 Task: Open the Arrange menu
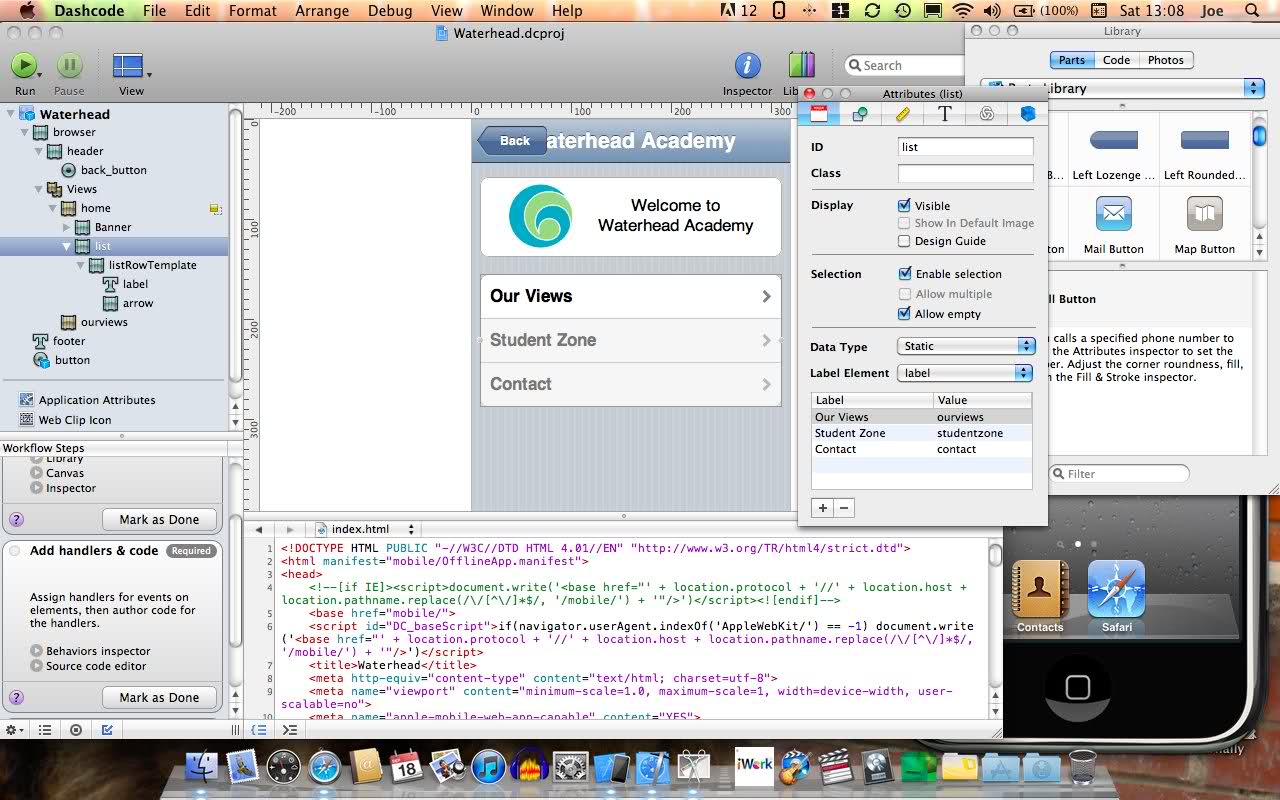(x=322, y=11)
